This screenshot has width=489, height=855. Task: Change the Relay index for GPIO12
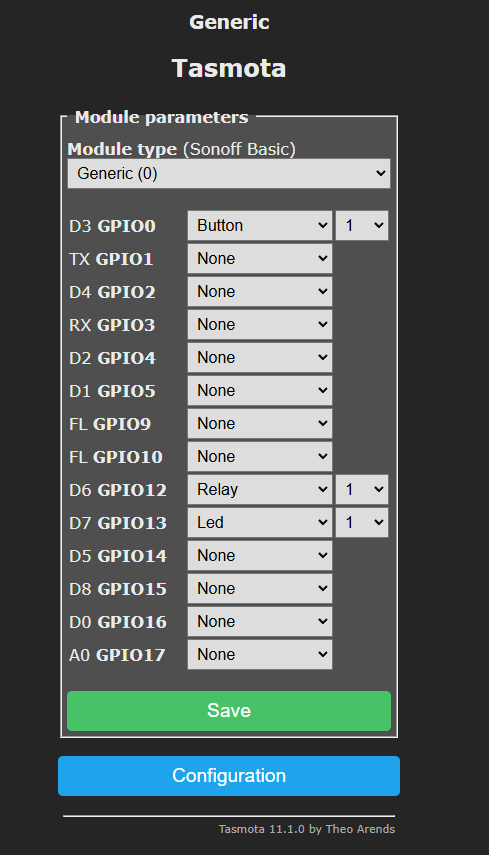pos(362,490)
